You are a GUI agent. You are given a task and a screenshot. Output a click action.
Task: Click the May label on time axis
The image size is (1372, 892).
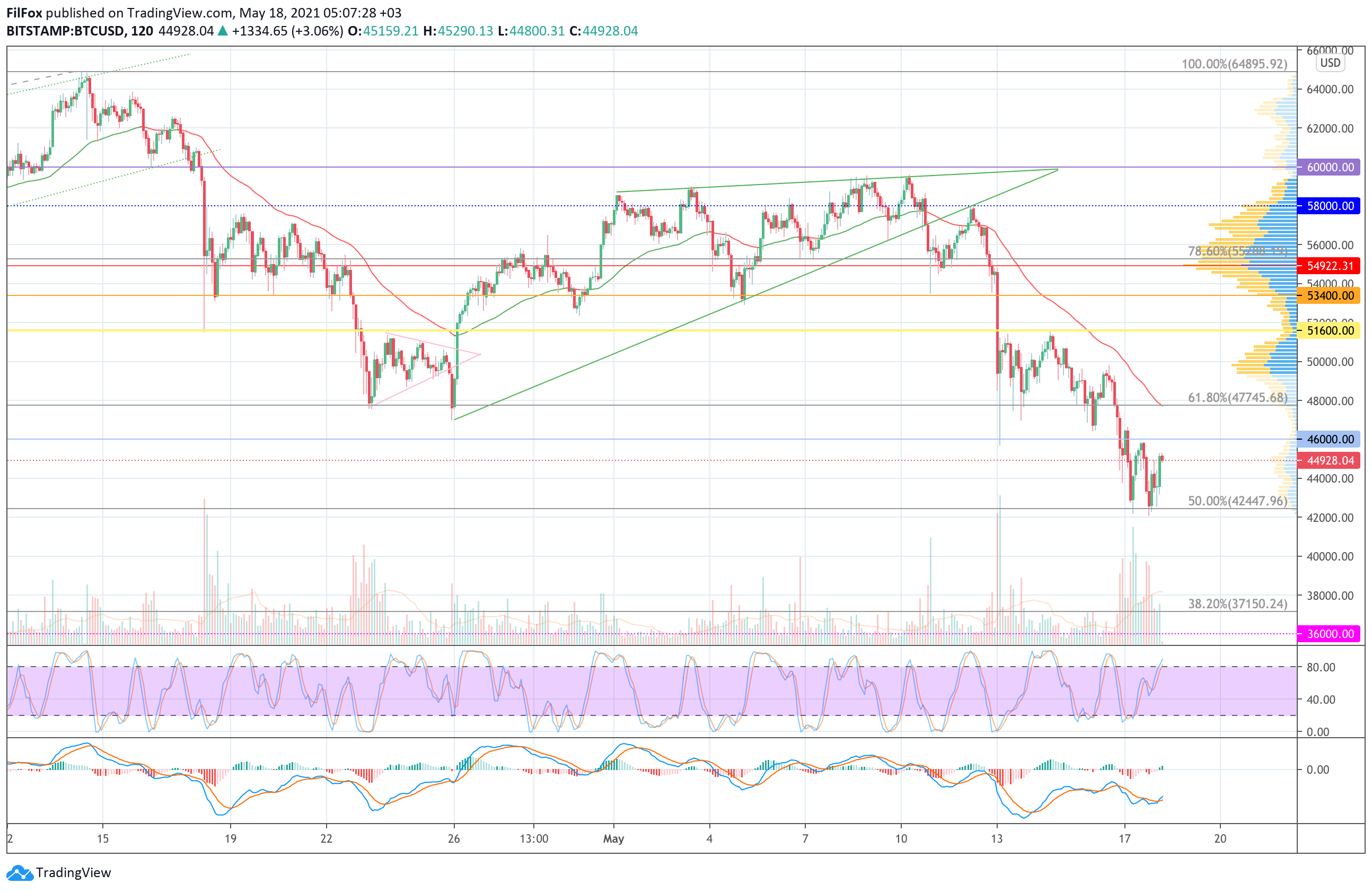pyautogui.click(x=613, y=839)
